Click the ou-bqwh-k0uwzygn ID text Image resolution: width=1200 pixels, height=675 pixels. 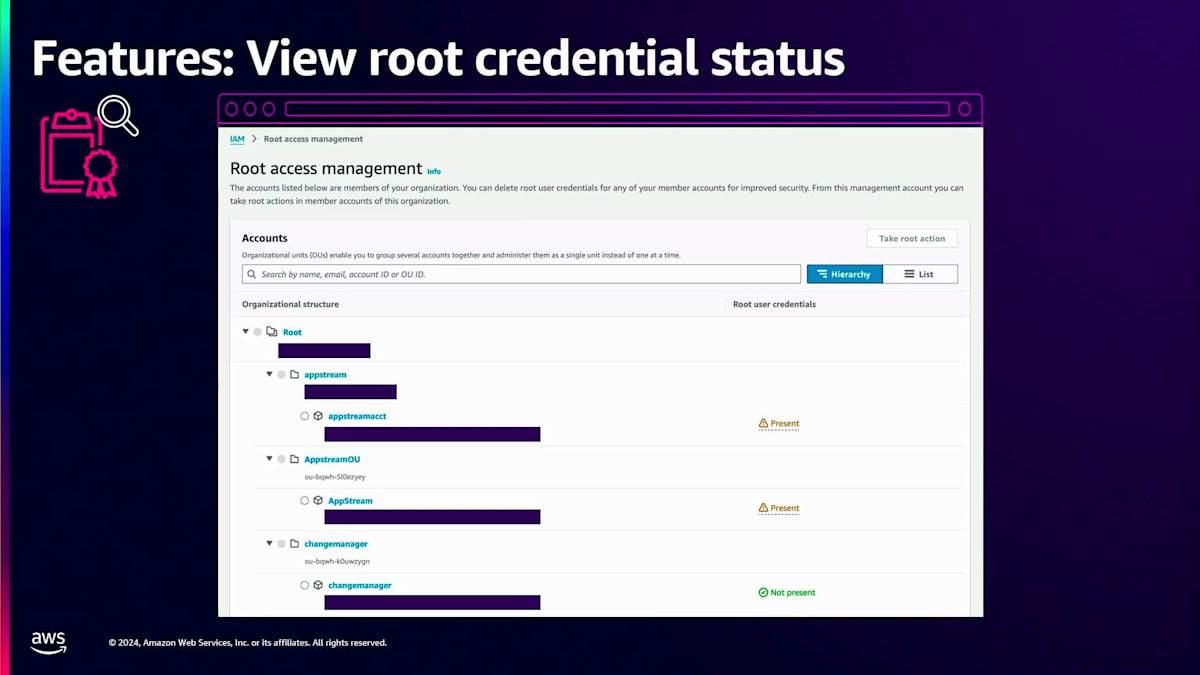pos(337,562)
